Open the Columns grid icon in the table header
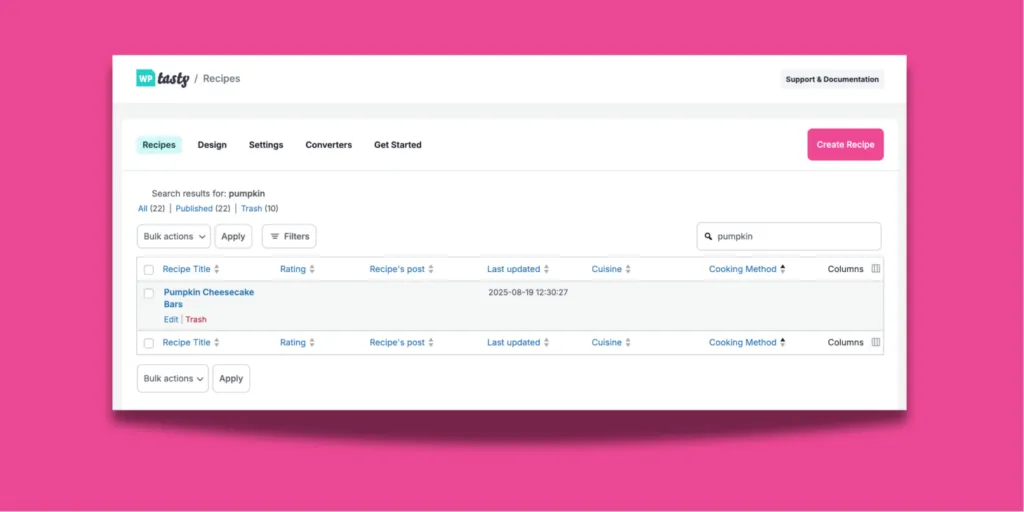This screenshot has height=512, width=1024. point(876,268)
